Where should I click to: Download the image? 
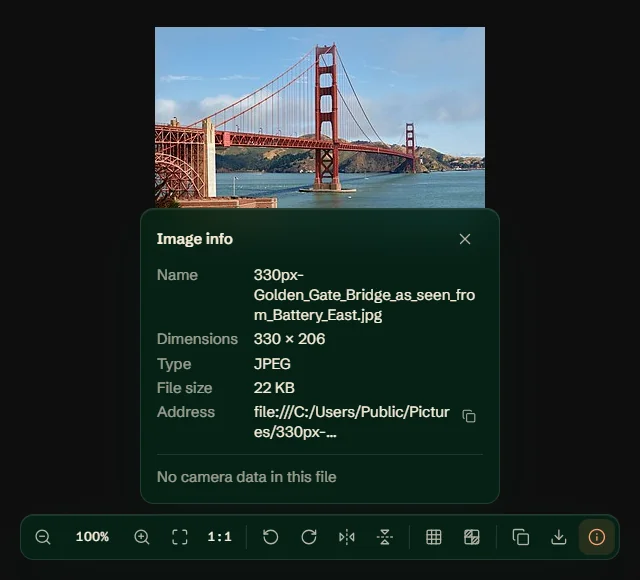click(x=559, y=537)
